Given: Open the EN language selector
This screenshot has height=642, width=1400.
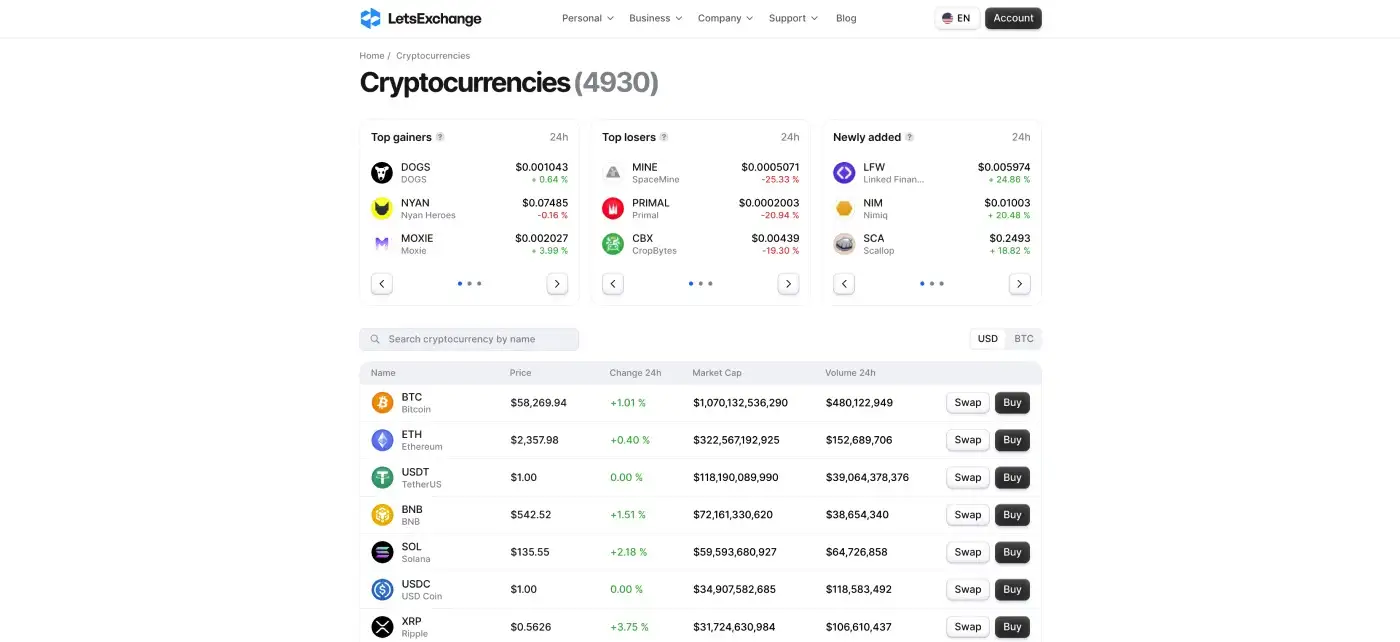Looking at the screenshot, I should 957,18.
